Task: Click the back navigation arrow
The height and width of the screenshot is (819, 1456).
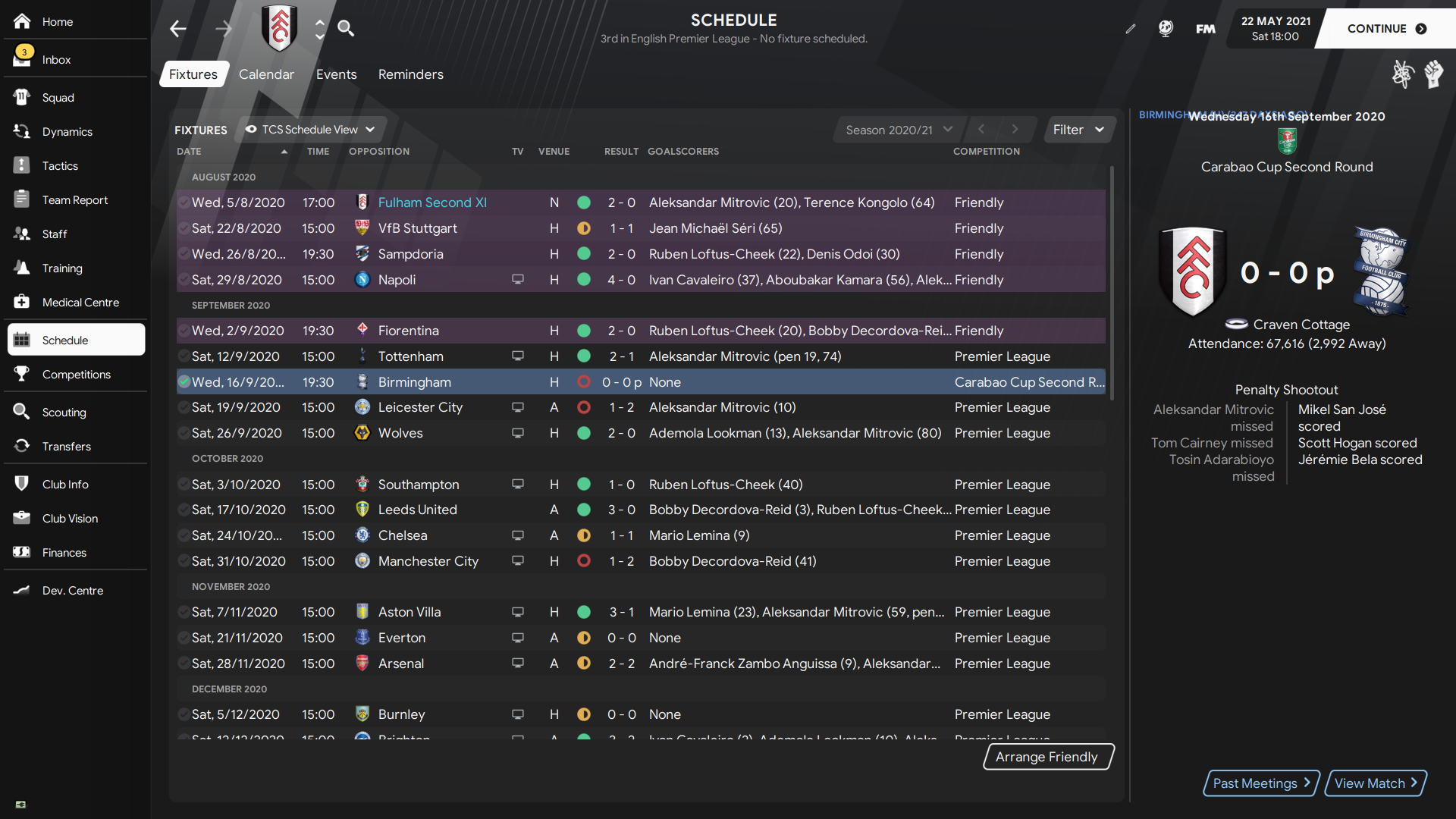Action: pyautogui.click(x=177, y=29)
